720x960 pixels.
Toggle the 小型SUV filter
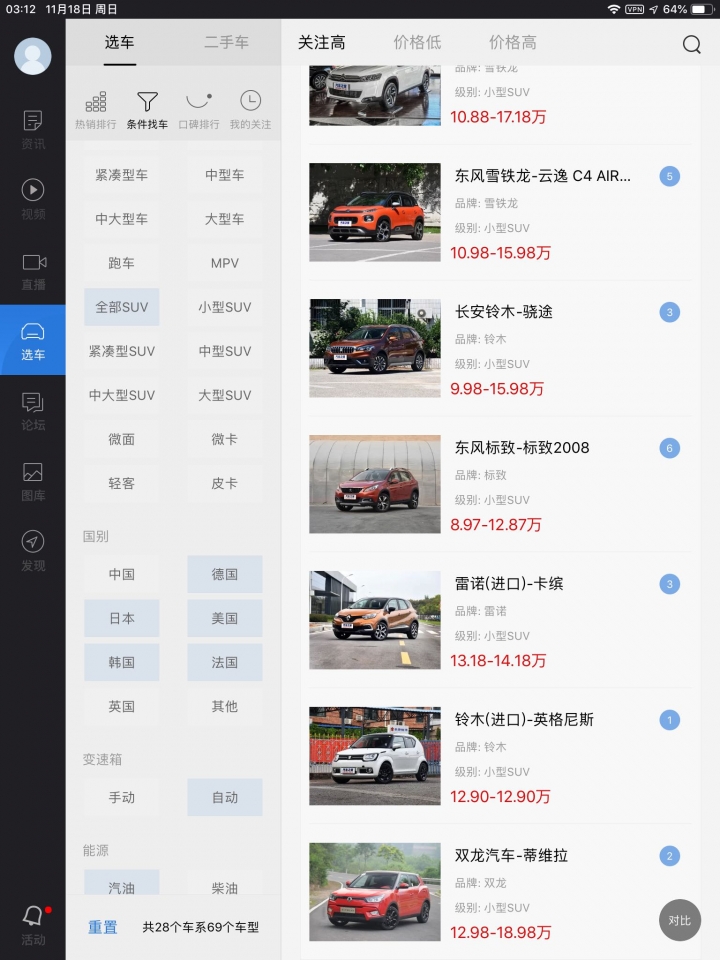[225, 307]
